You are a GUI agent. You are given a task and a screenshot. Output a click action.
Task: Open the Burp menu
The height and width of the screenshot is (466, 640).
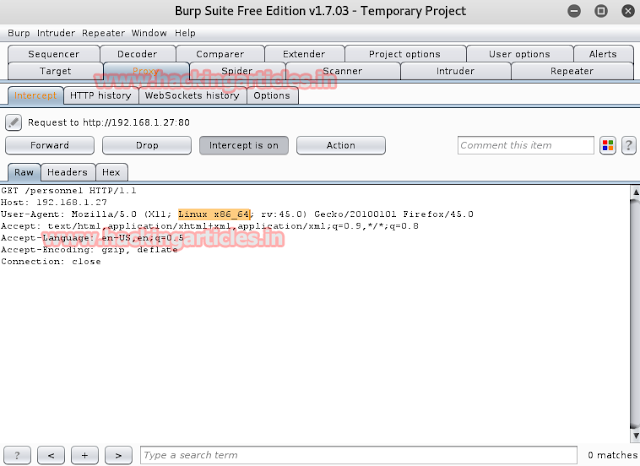pos(19,33)
